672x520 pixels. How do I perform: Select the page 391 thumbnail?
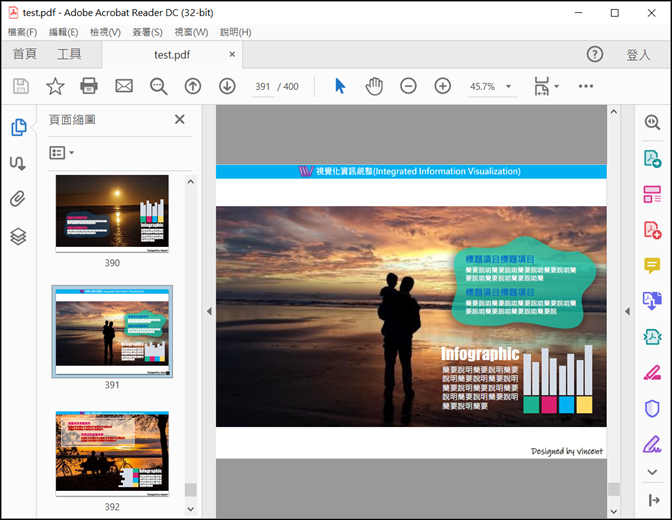coord(112,331)
